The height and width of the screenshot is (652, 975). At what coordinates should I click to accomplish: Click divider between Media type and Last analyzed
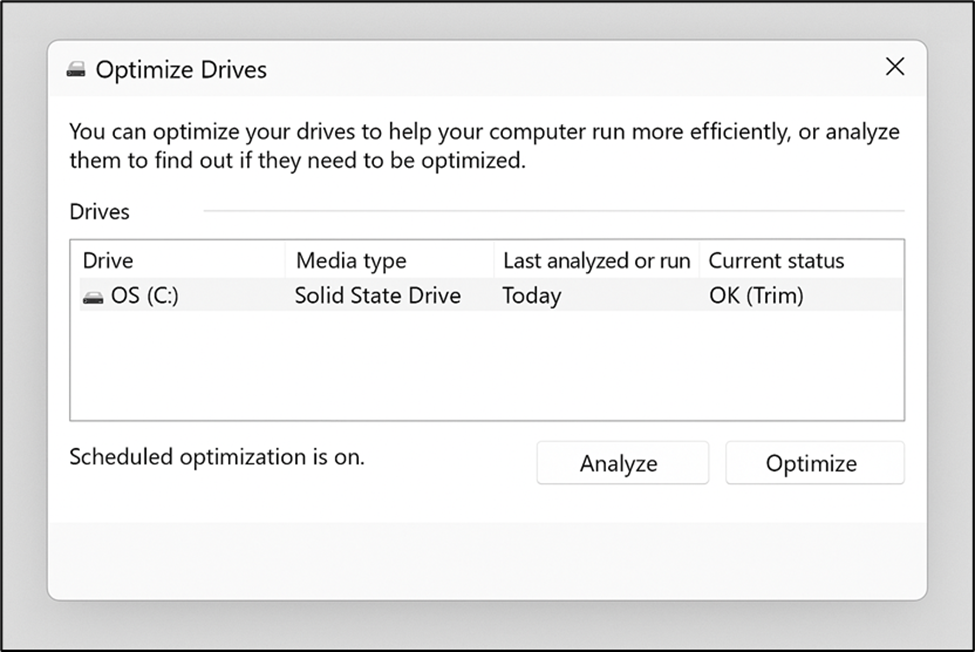click(494, 260)
